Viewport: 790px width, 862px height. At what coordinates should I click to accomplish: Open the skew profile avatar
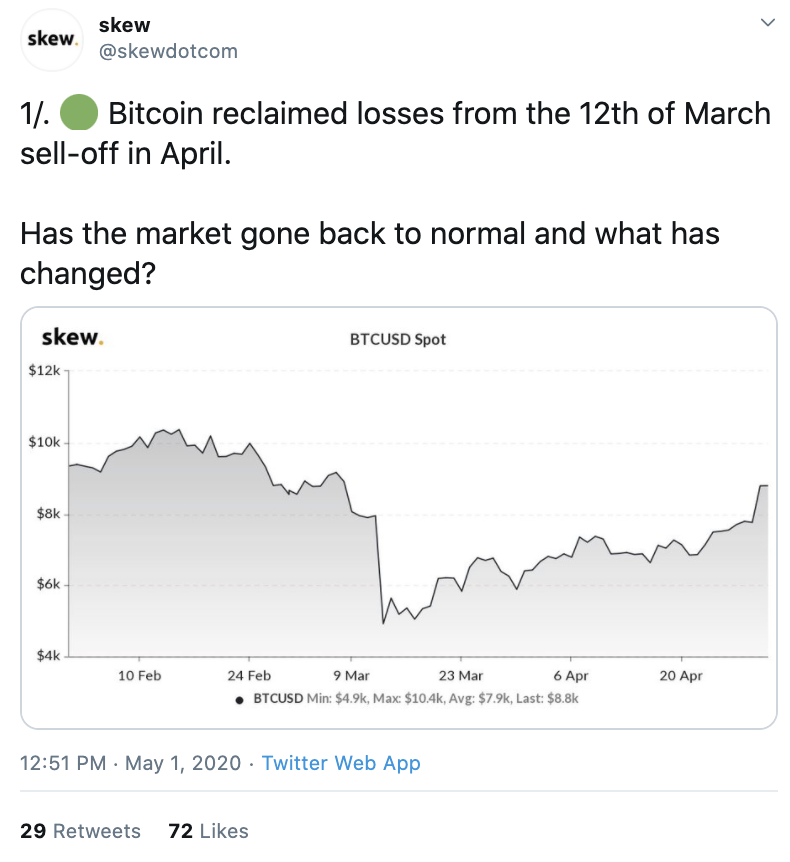pyautogui.click(x=50, y=40)
